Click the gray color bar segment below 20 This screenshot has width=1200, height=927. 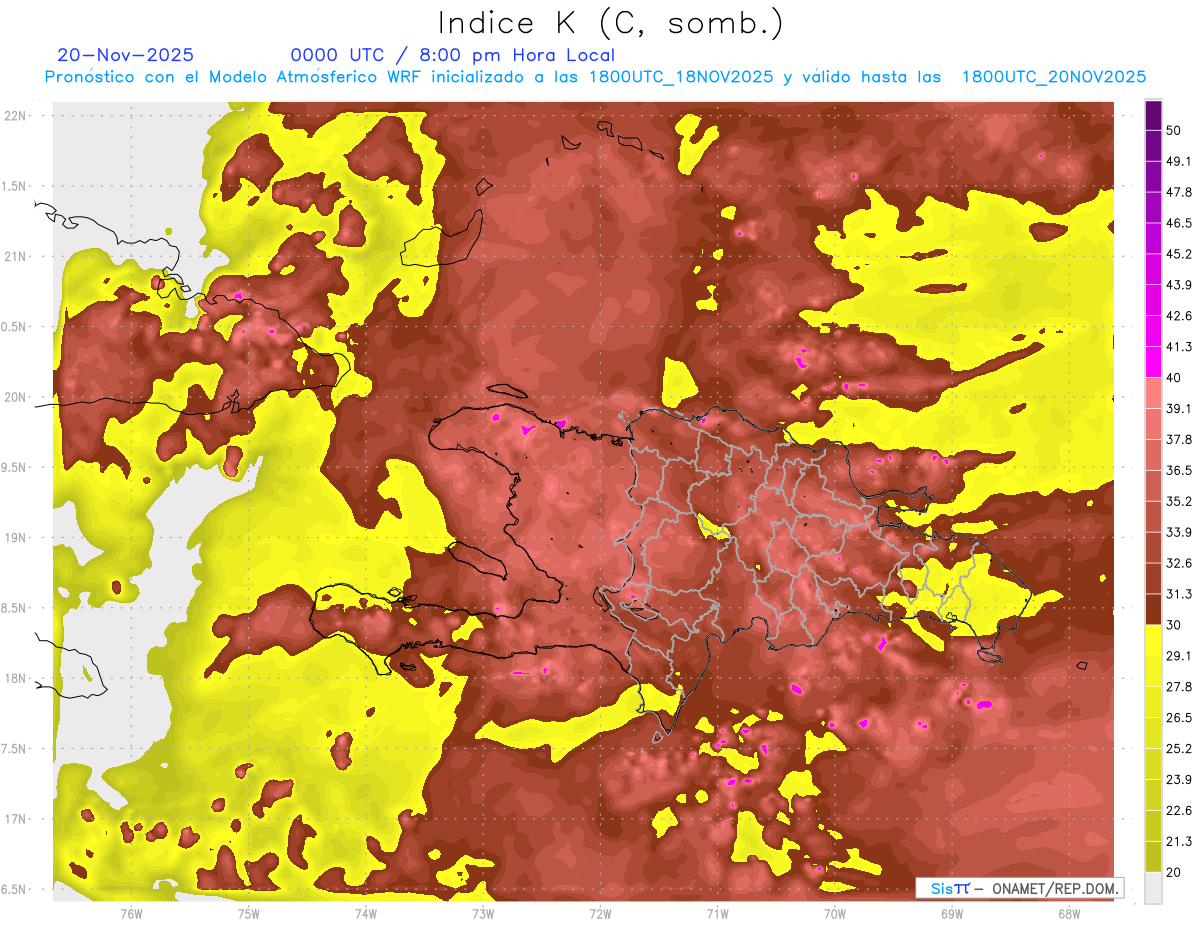click(1153, 887)
